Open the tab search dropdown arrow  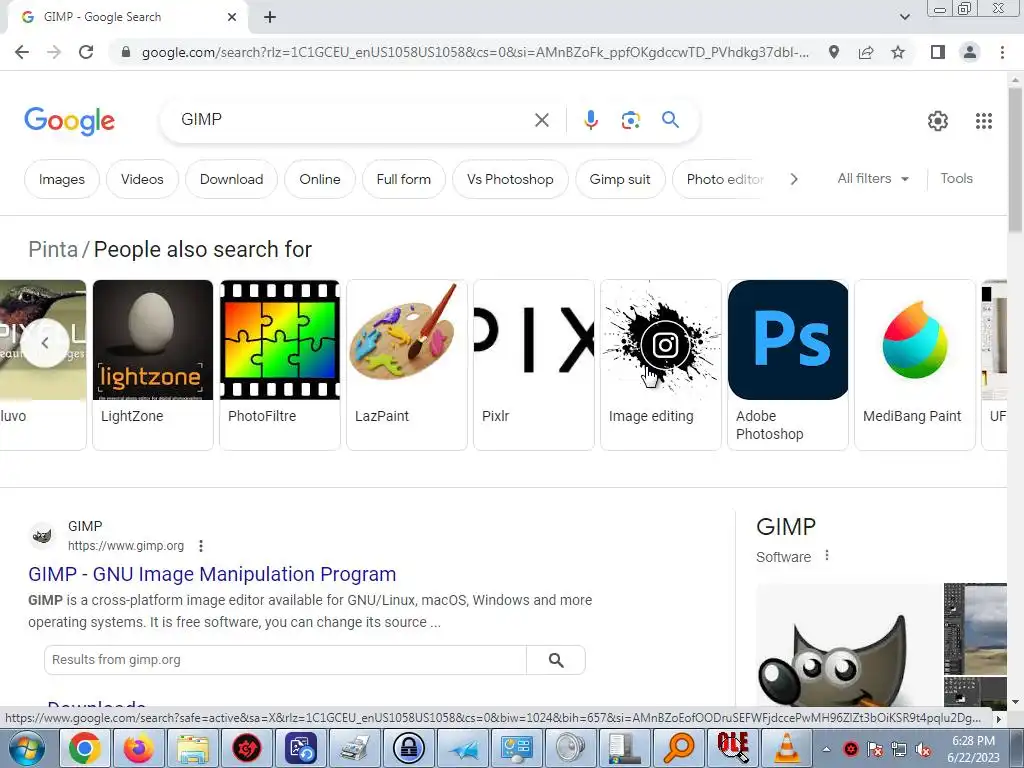tap(904, 17)
